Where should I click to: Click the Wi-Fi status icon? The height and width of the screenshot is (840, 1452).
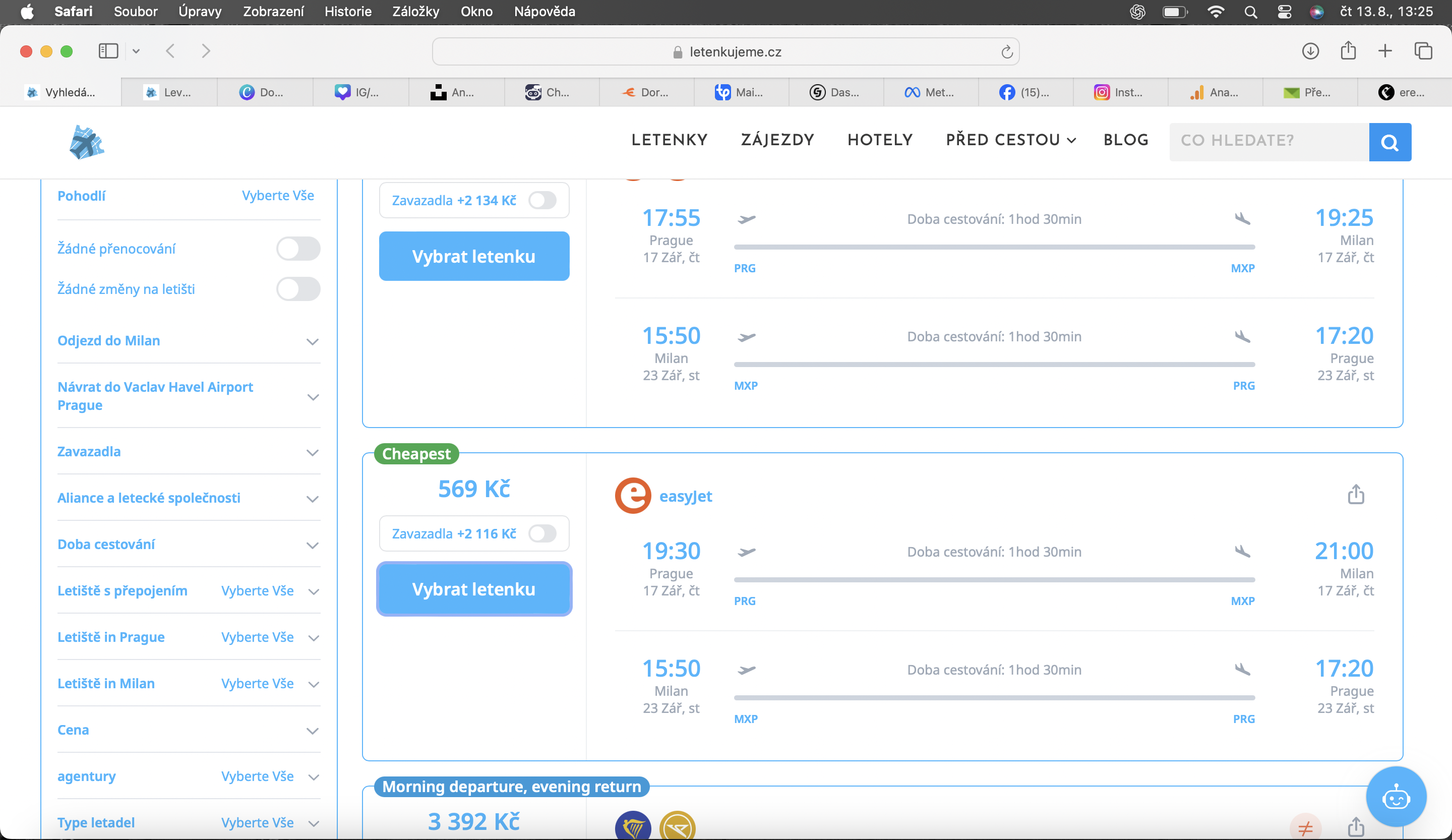tap(1215, 12)
